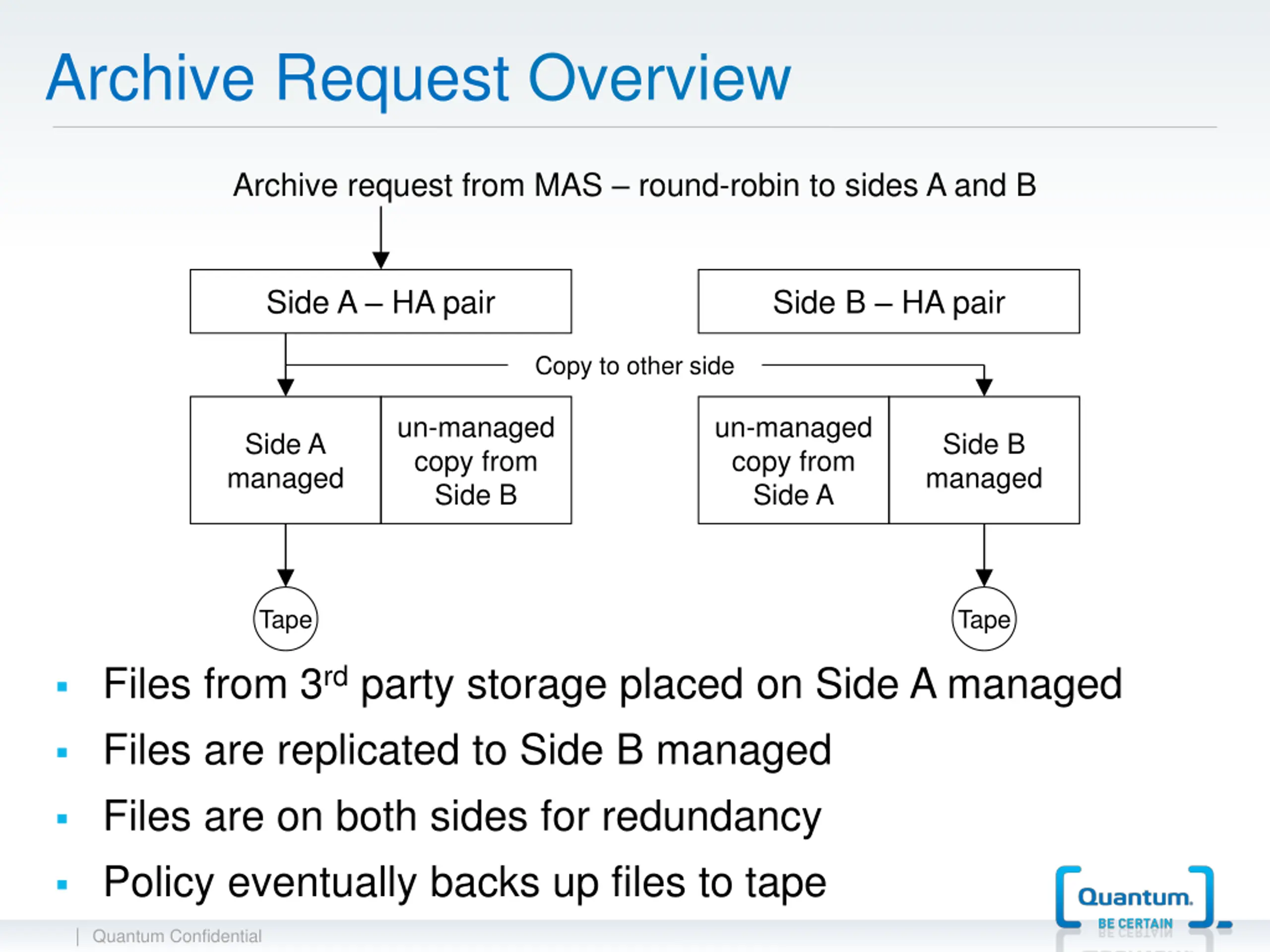Select the bullet 'Files are replicated to Side B managed'
Screen dimensions: 1270x952
467,750
